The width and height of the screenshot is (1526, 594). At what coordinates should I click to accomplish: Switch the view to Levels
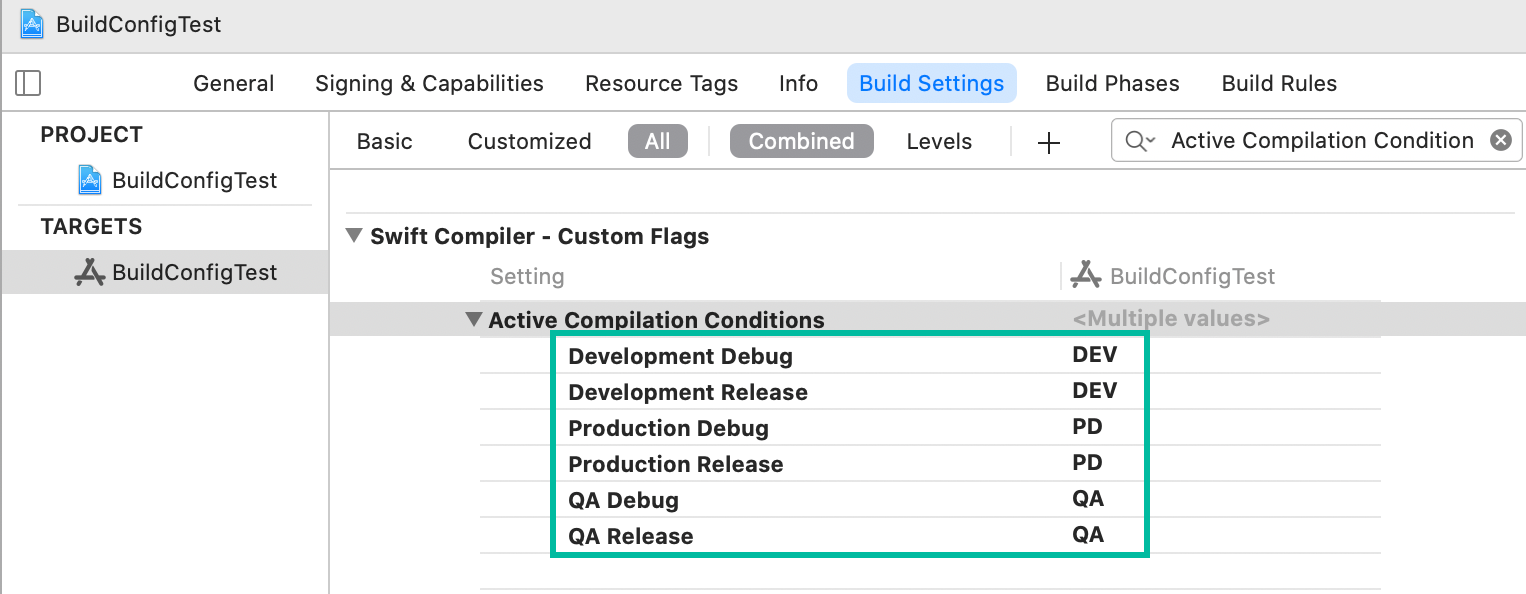tap(939, 142)
